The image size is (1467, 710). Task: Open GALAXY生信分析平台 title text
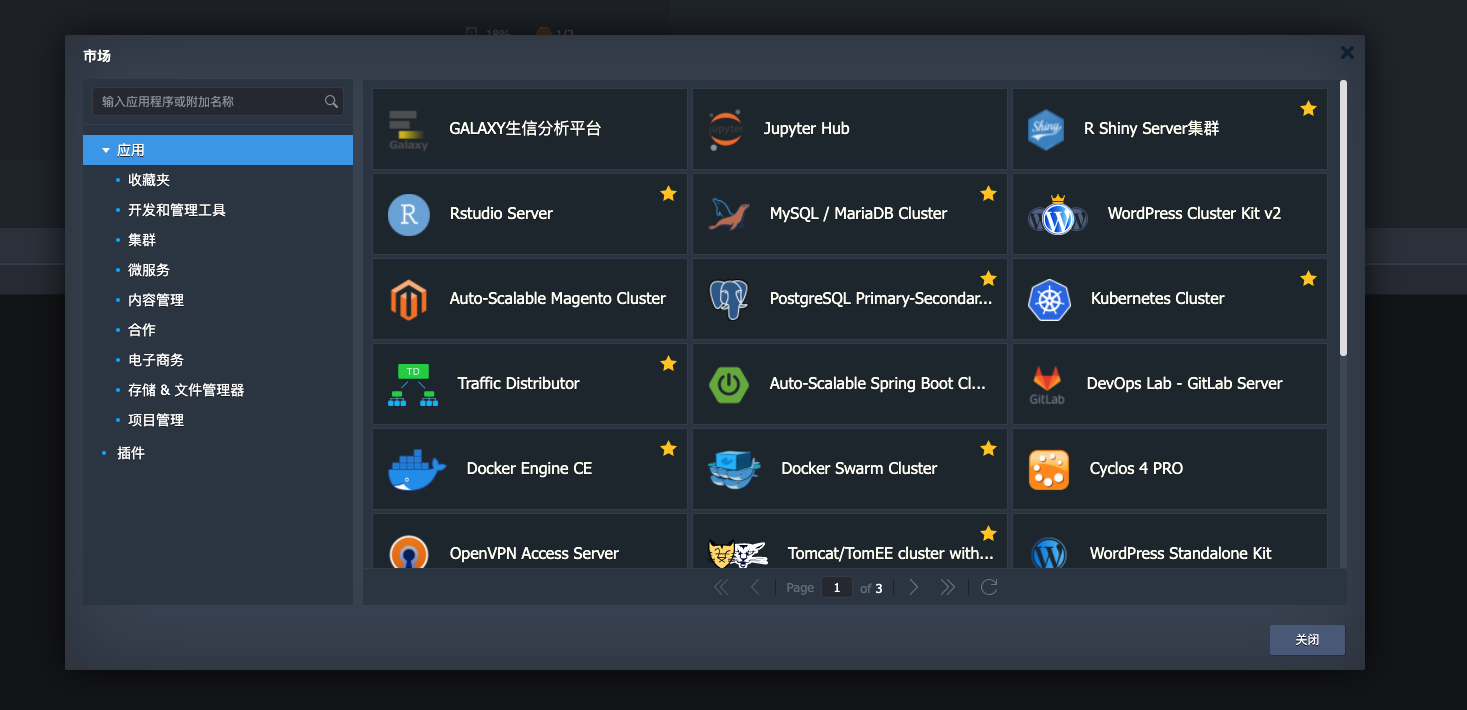(525, 129)
